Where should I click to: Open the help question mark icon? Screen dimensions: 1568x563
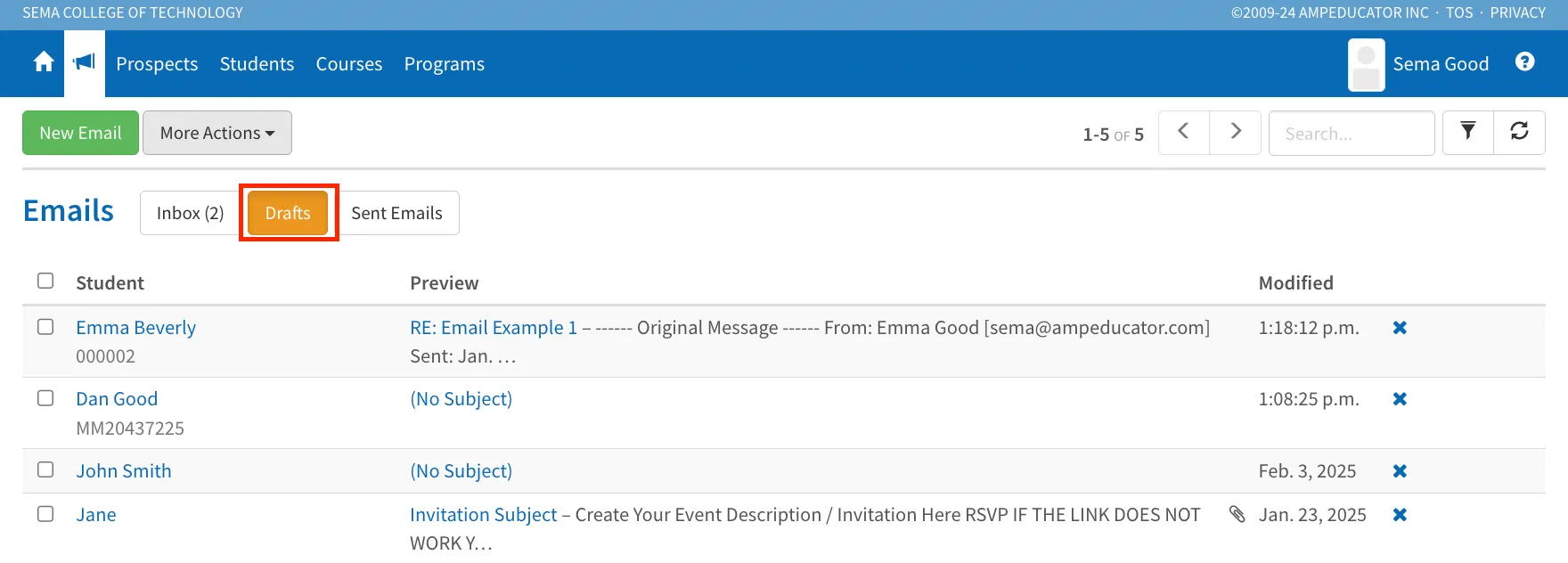click(x=1525, y=61)
